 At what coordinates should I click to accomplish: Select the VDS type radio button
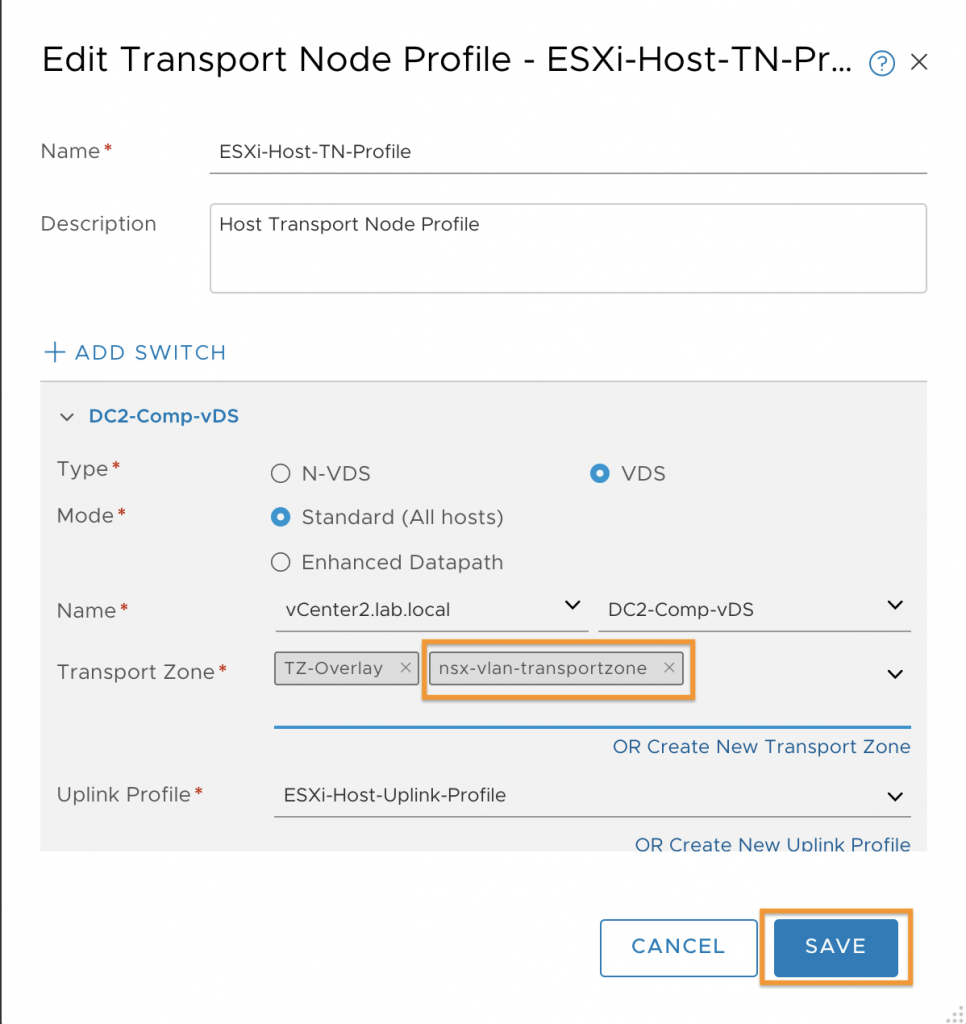pyautogui.click(x=600, y=473)
